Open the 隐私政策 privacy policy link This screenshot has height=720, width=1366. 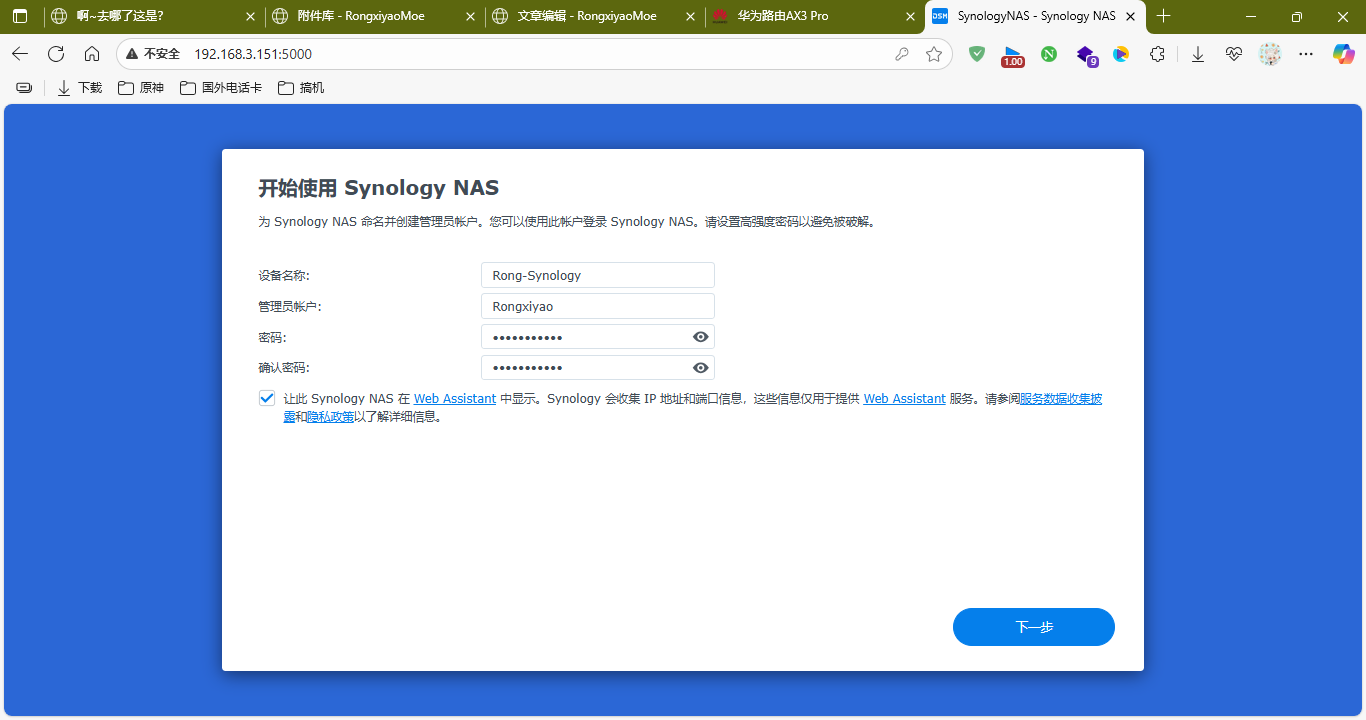331,417
